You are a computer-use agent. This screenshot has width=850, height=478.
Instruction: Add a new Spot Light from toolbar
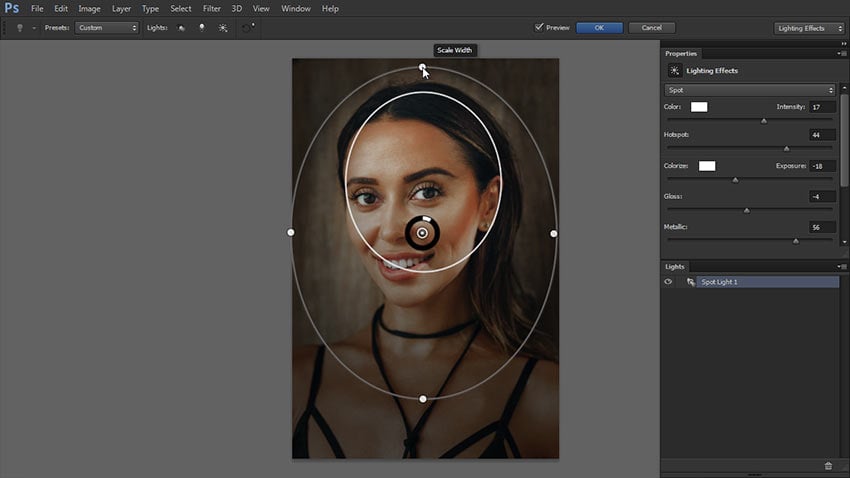pyautogui.click(x=181, y=28)
